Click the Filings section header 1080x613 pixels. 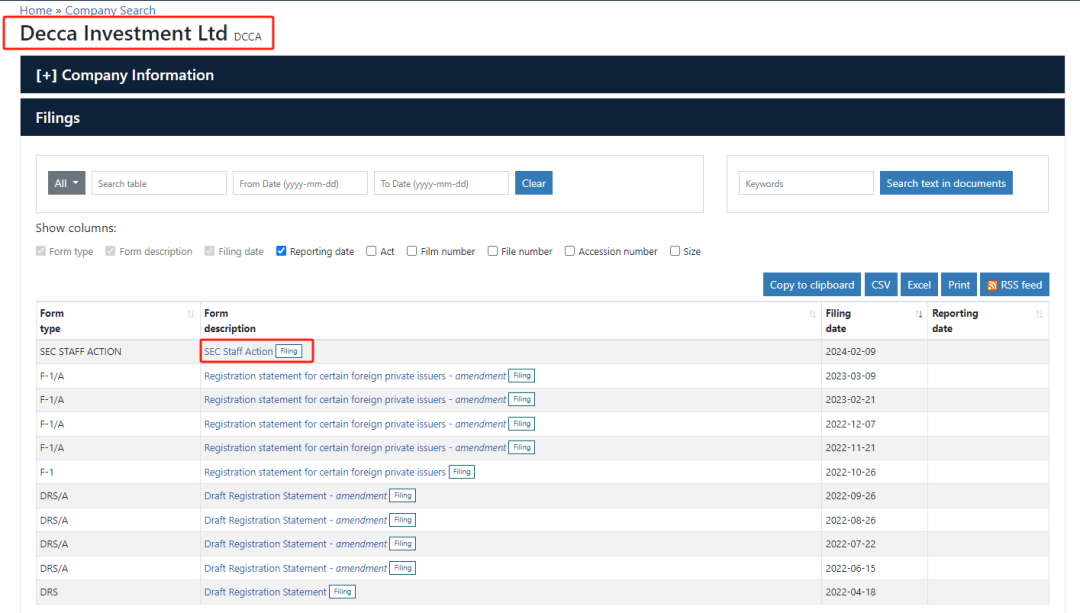tap(543, 118)
